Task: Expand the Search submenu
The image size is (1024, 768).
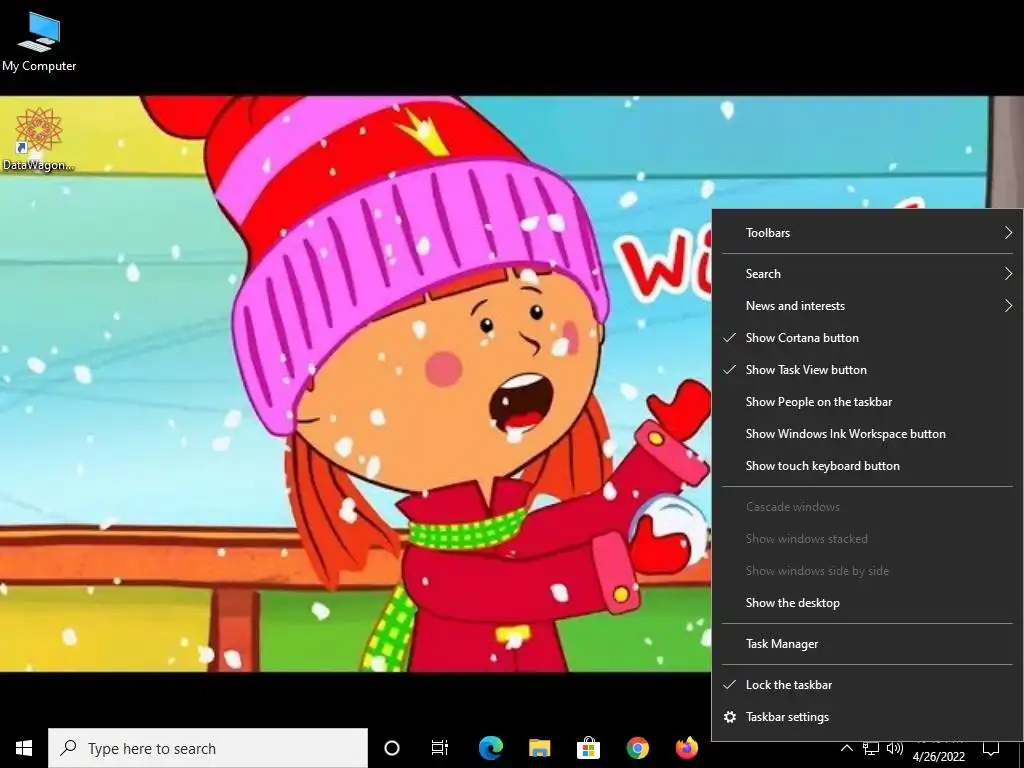Action: (867, 274)
